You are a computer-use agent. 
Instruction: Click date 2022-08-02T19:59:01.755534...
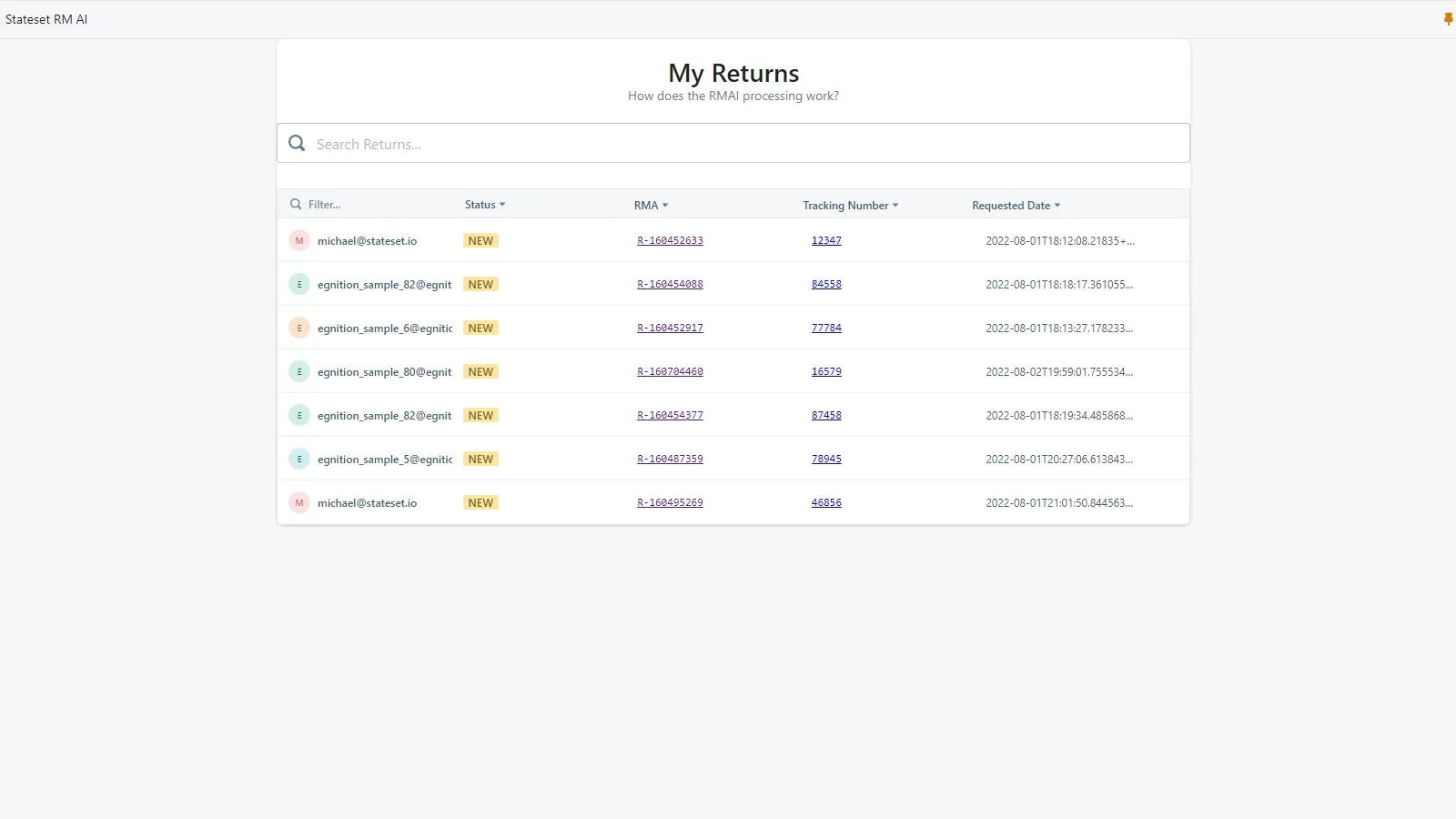[x=1059, y=372]
